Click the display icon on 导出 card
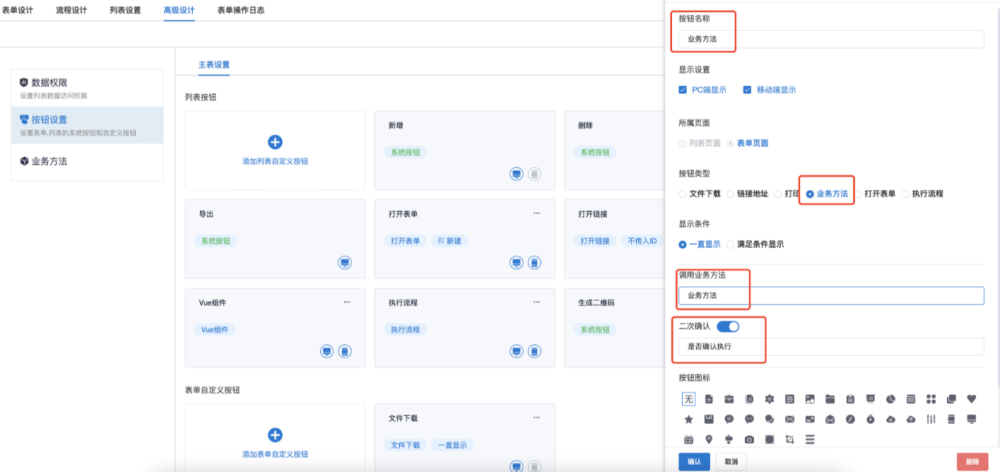The image size is (1000, 472). pos(344,262)
